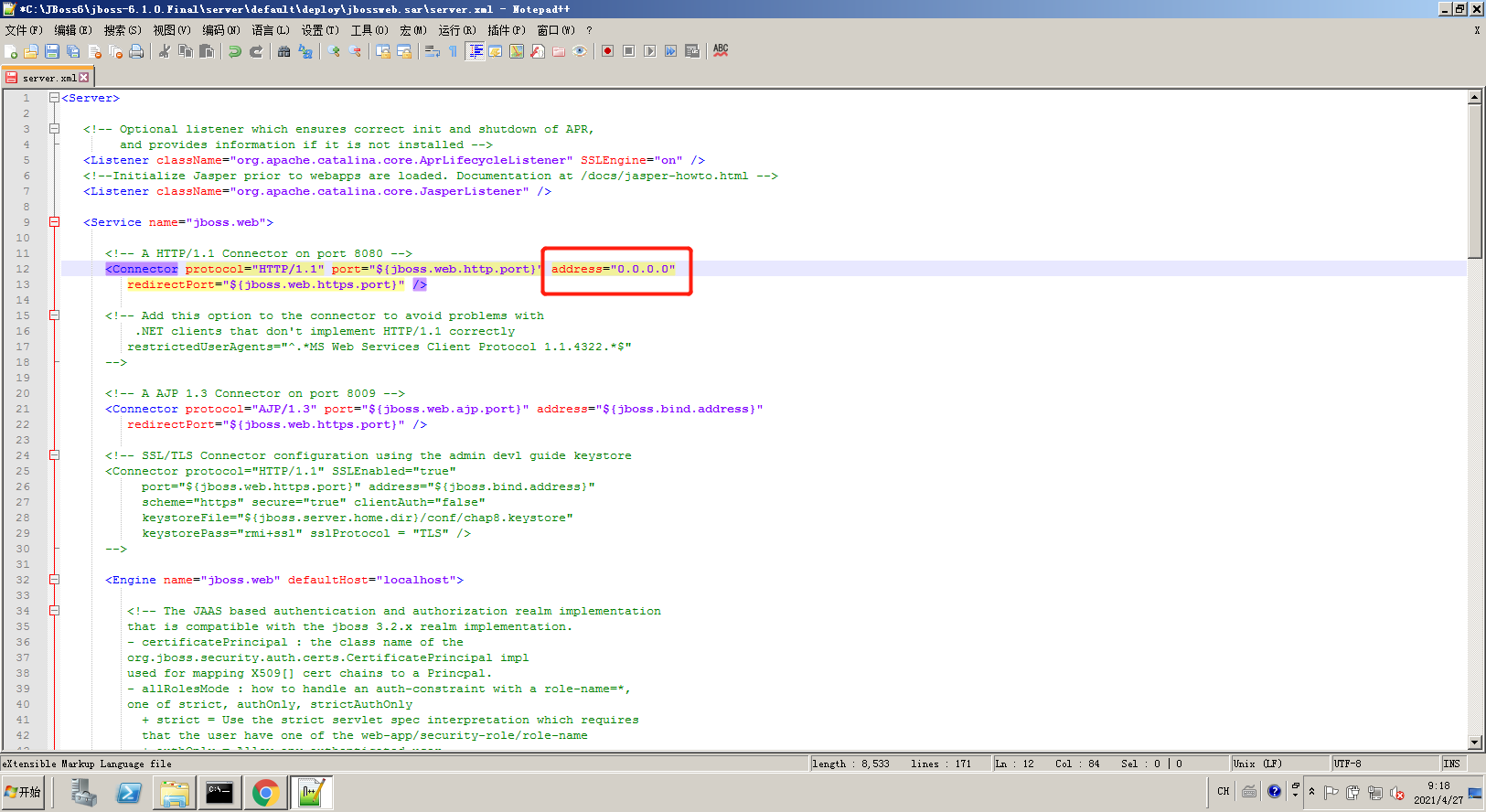Open Google Chrome from the taskbar
Image resolution: width=1486 pixels, height=812 pixels.
[x=265, y=793]
